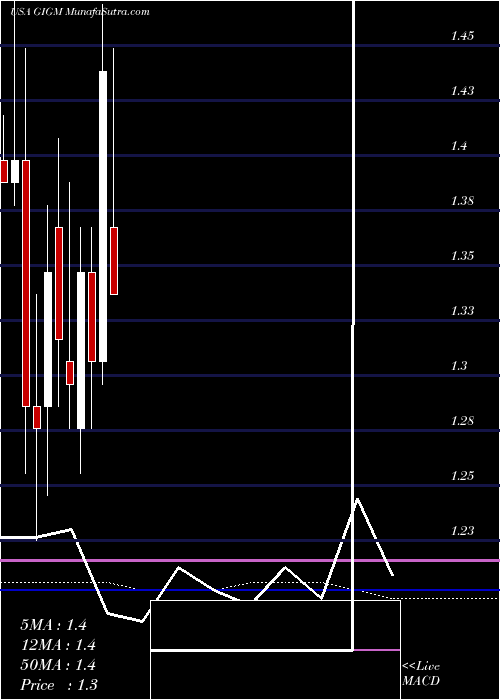Click the '<<Live MACD' label
The height and width of the screenshot is (700, 500).
click(421, 674)
